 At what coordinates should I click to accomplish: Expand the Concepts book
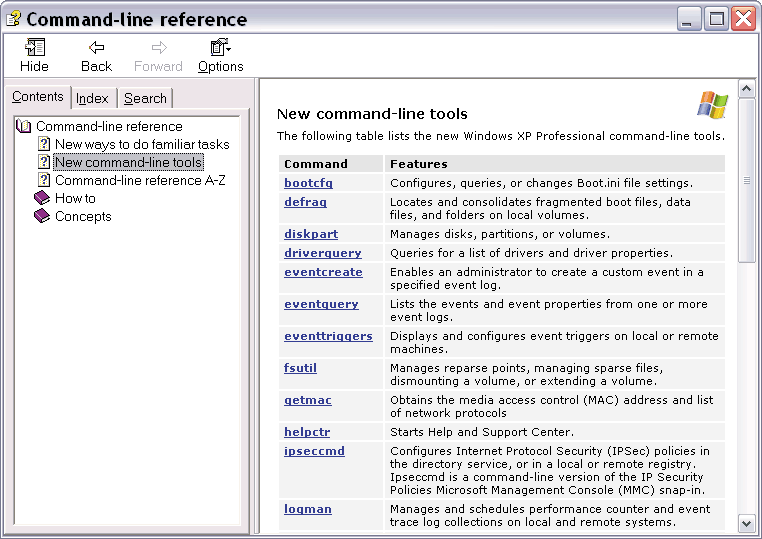click(x=83, y=216)
